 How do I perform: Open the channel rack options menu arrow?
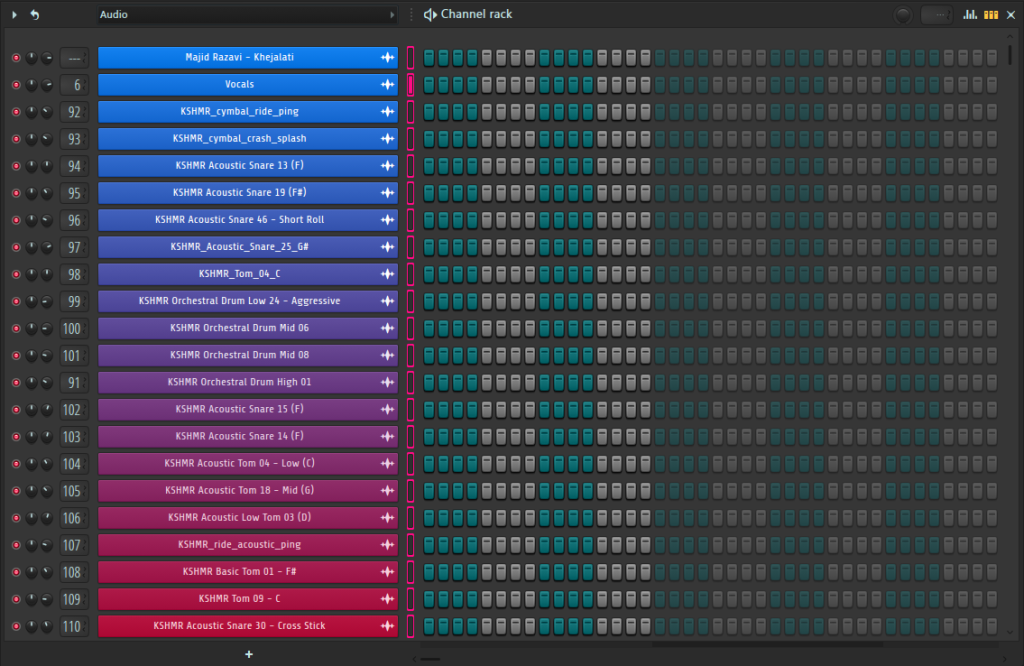pyautogui.click(x=14, y=15)
